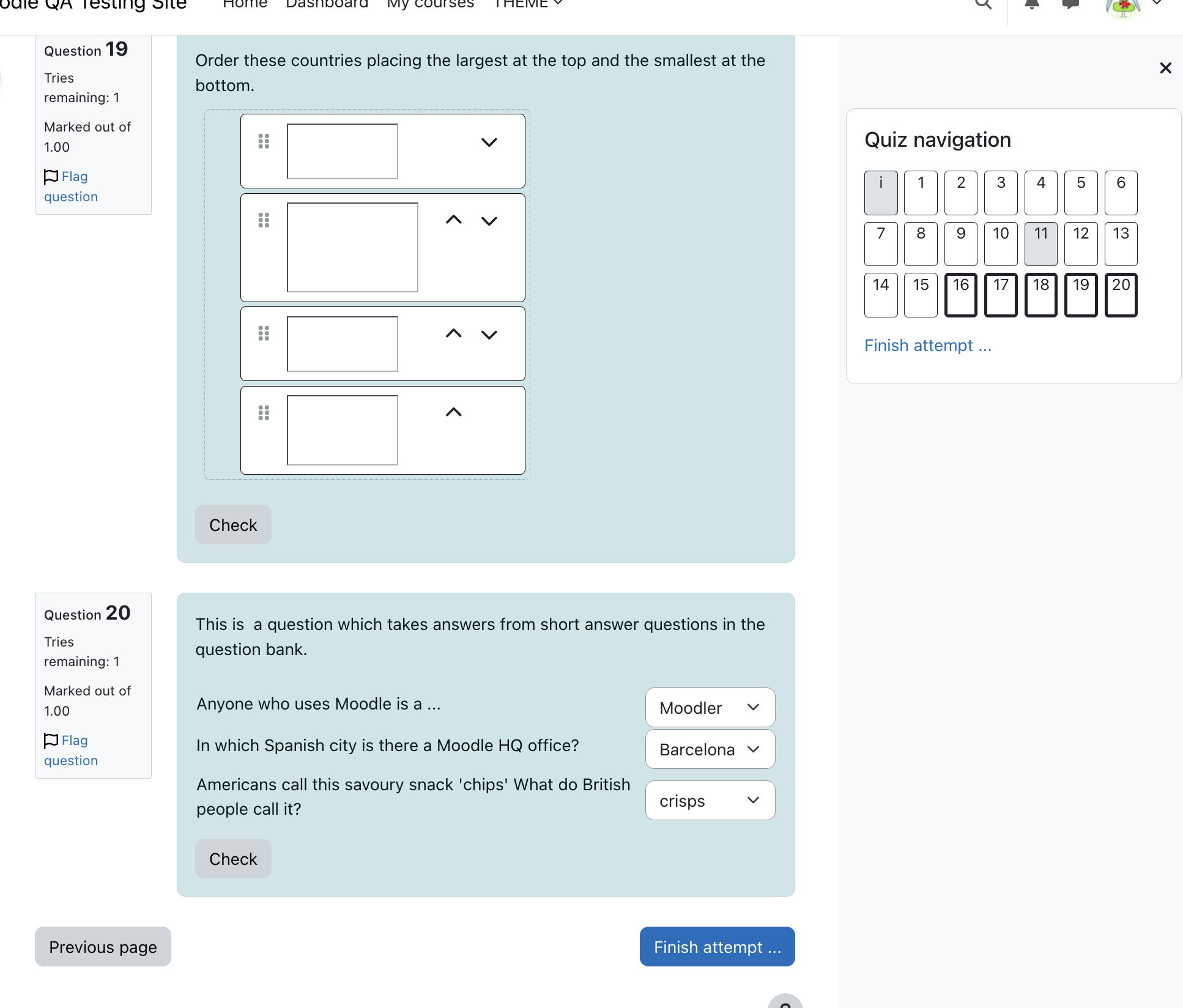Open the crisps answer dropdown

coord(710,801)
